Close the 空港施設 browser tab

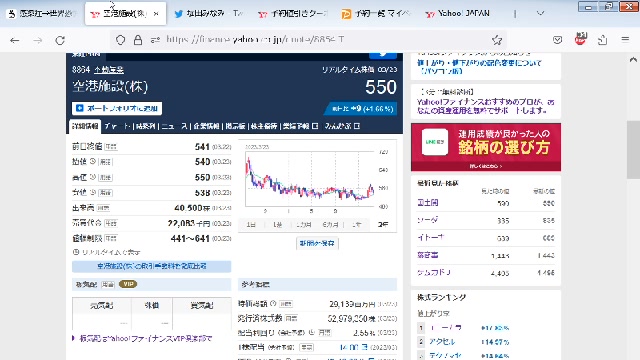click(x=156, y=14)
